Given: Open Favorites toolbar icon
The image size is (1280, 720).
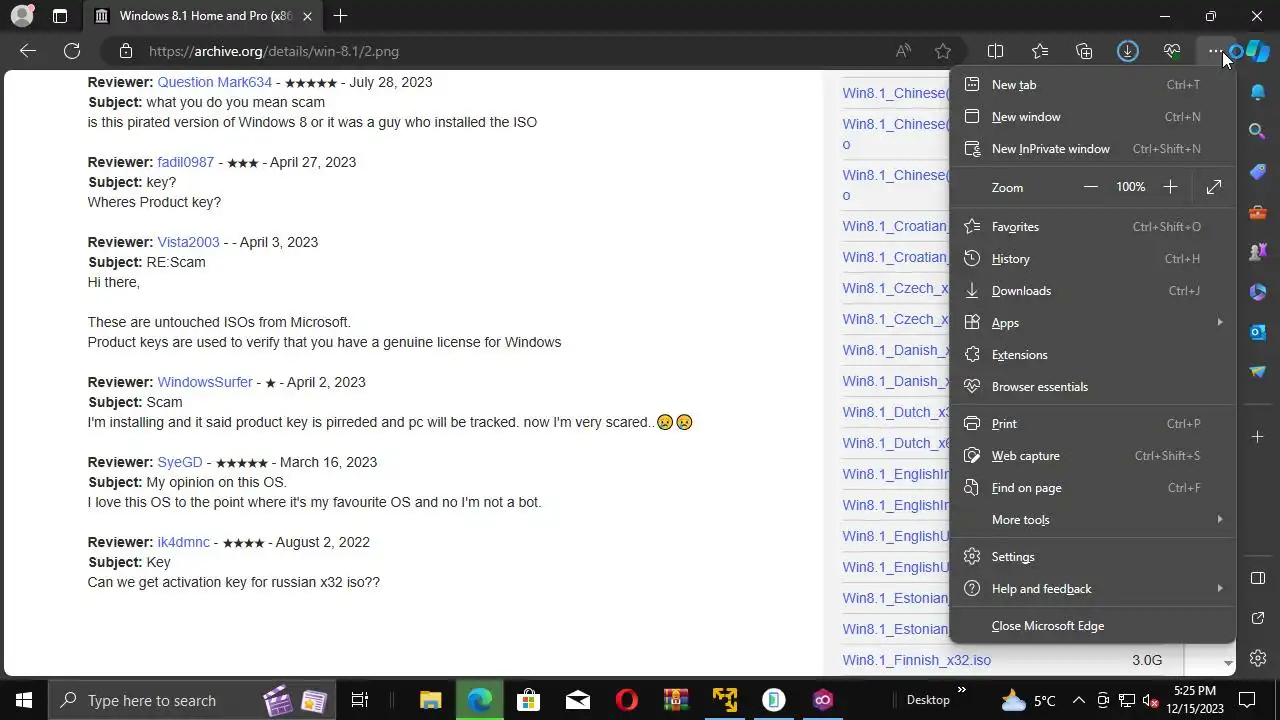Looking at the screenshot, I should tap(1040, 51).
